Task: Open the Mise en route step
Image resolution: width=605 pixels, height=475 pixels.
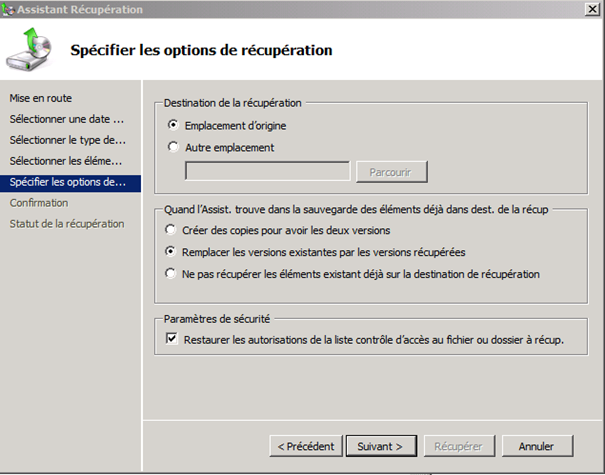Action: tap(41, 98)
